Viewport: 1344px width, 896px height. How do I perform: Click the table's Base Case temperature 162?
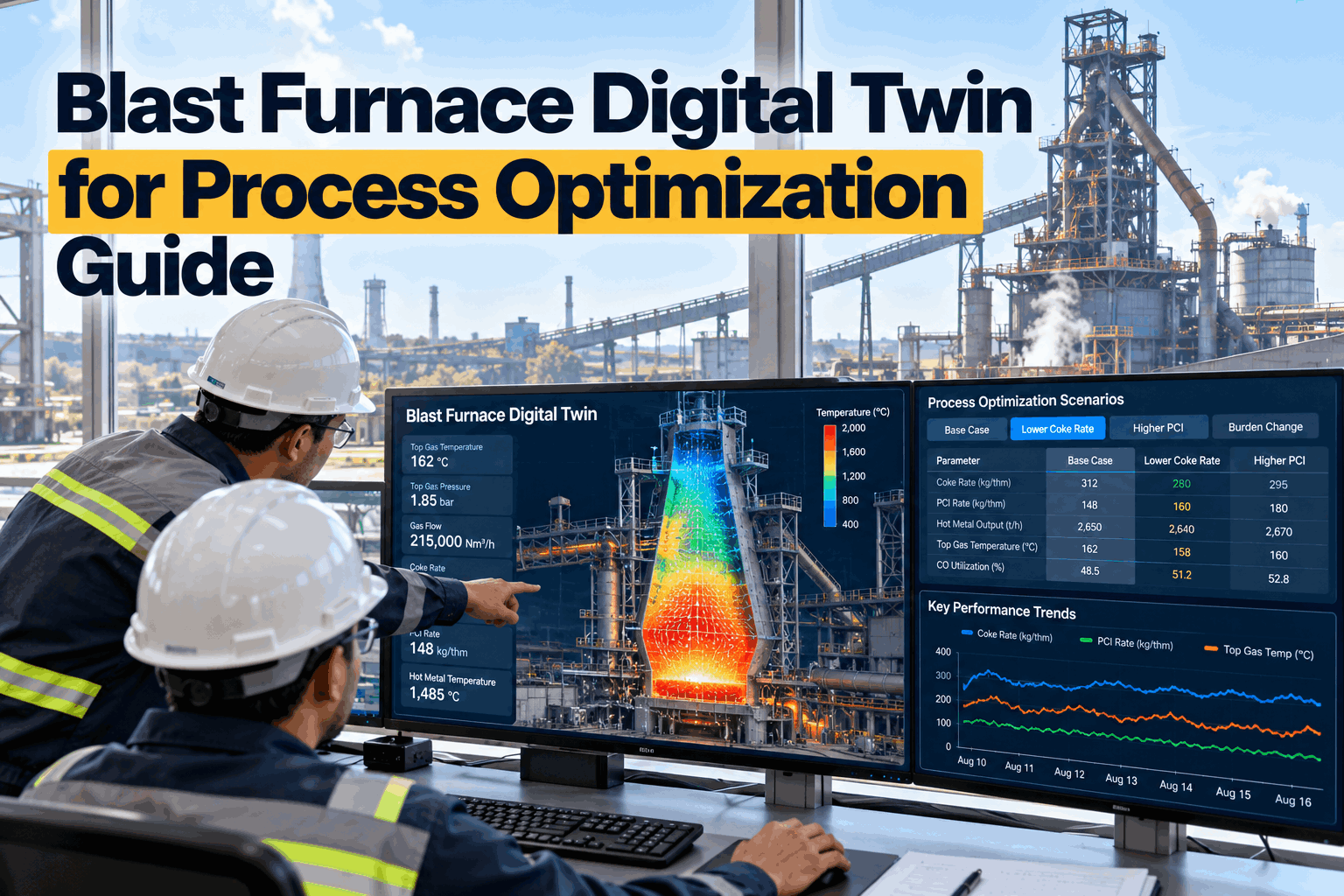(1089, 549)
